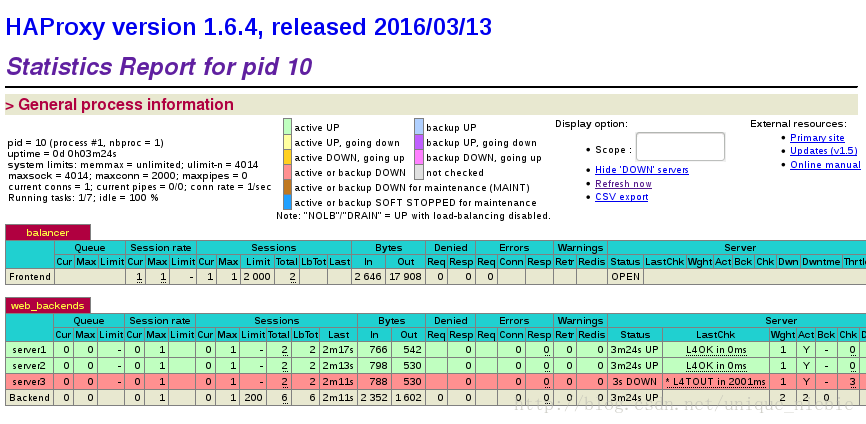Open the Updates (v1.5) link
This screenshot has width=866, height=424.
[x=824, y=151]
